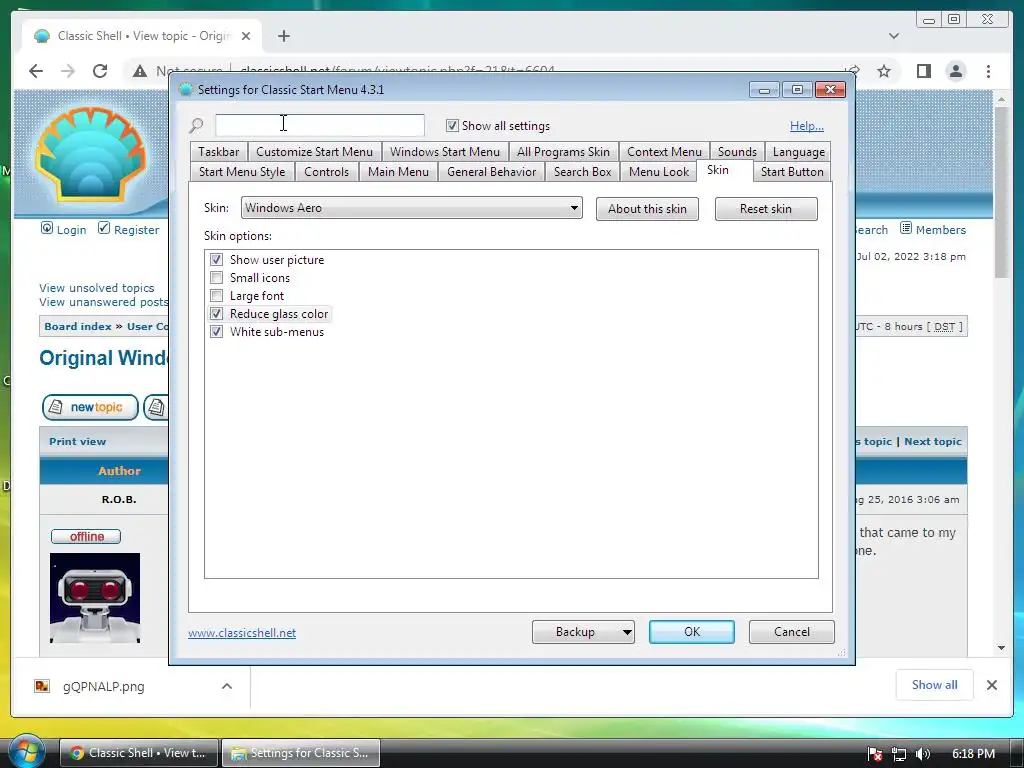Bookmark the page with the star icon
Screen dimensions: 1024x768
click(x=884, y=71)
